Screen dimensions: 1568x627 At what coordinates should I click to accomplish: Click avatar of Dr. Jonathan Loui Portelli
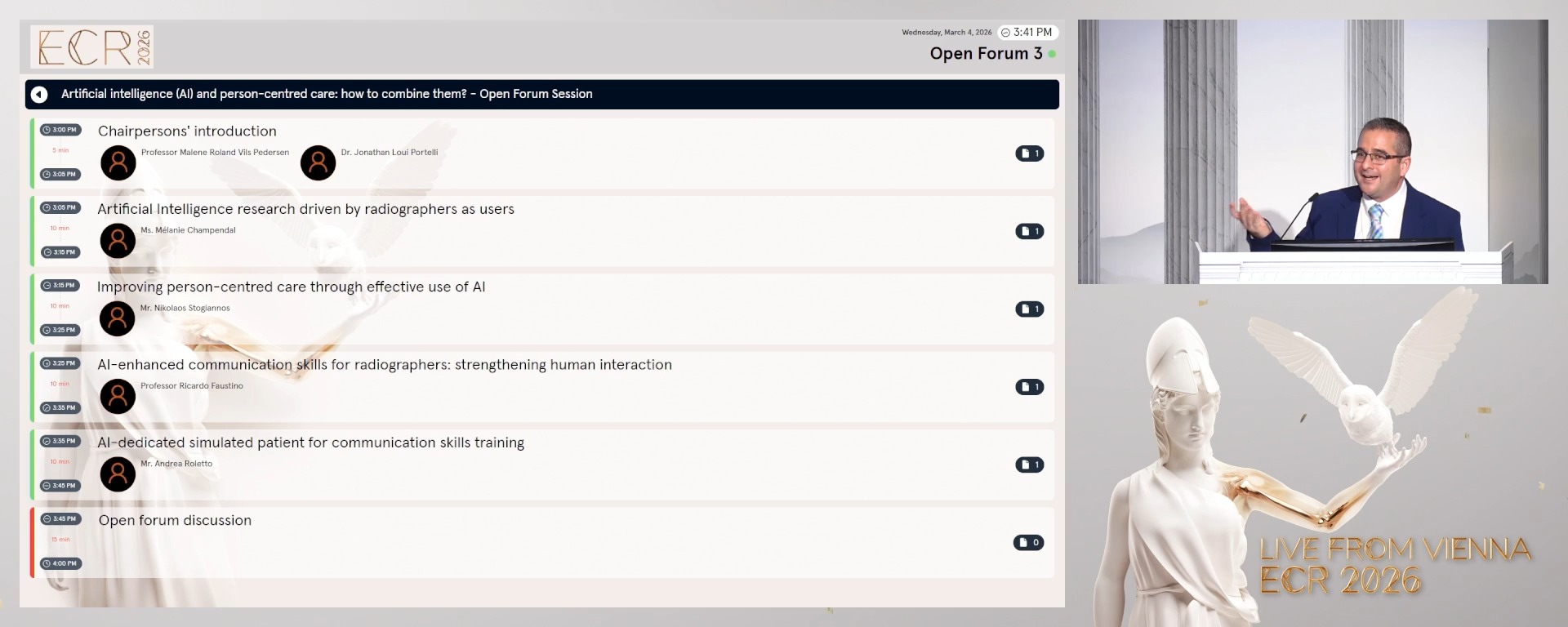(318, 163)
